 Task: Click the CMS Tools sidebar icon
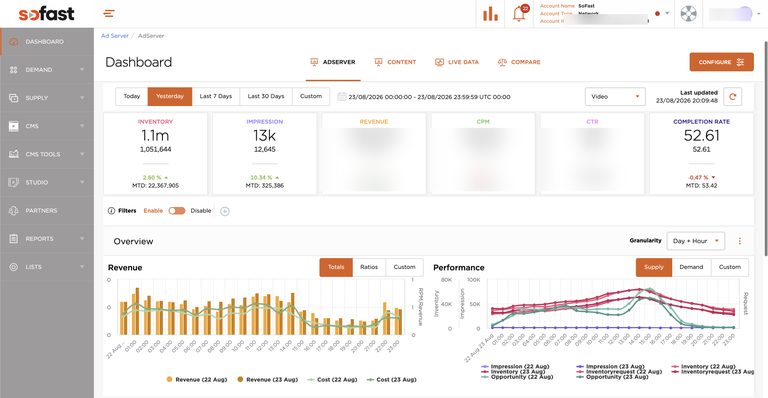click(x=14, y=154)
